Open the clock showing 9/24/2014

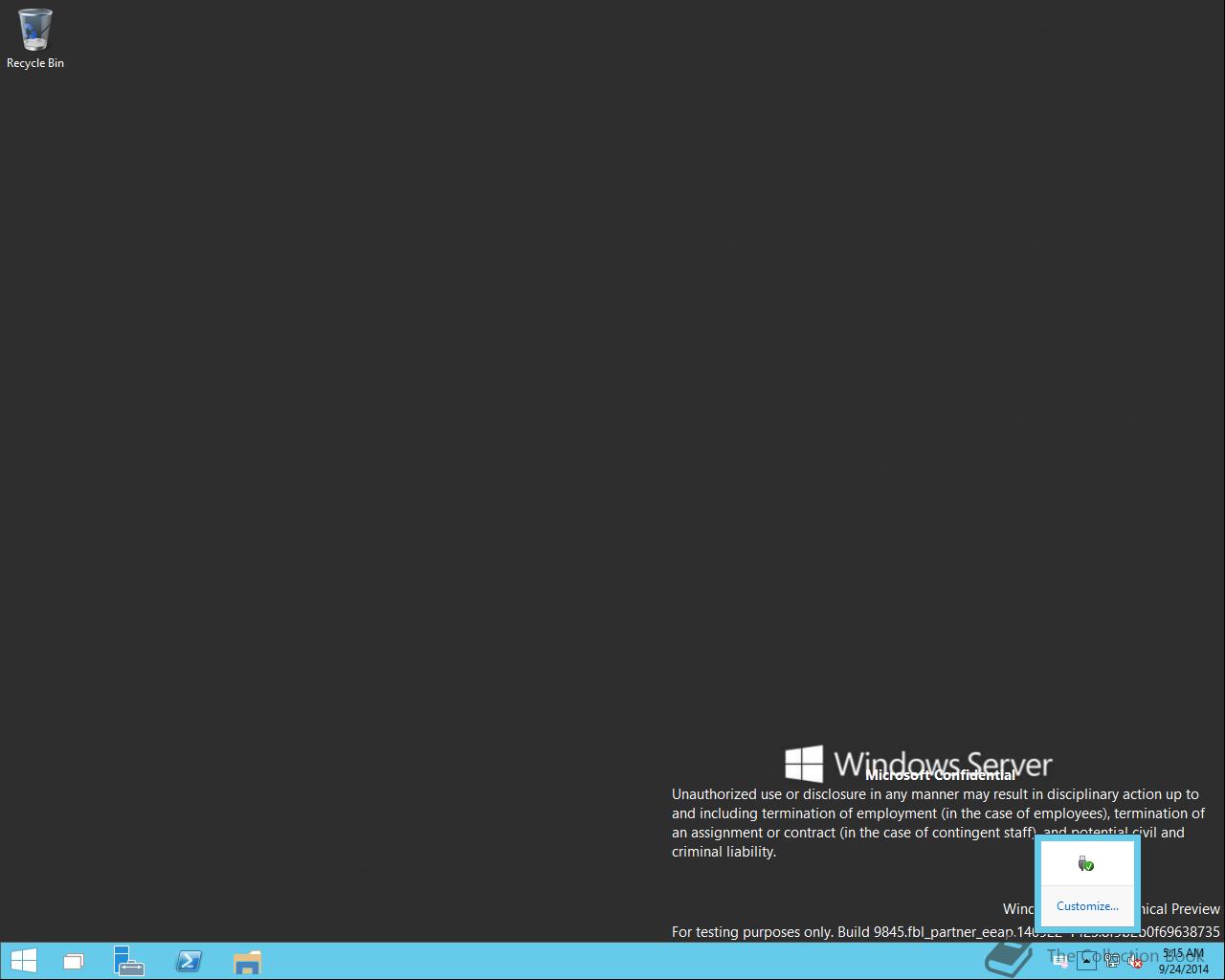coord(1184,961)
